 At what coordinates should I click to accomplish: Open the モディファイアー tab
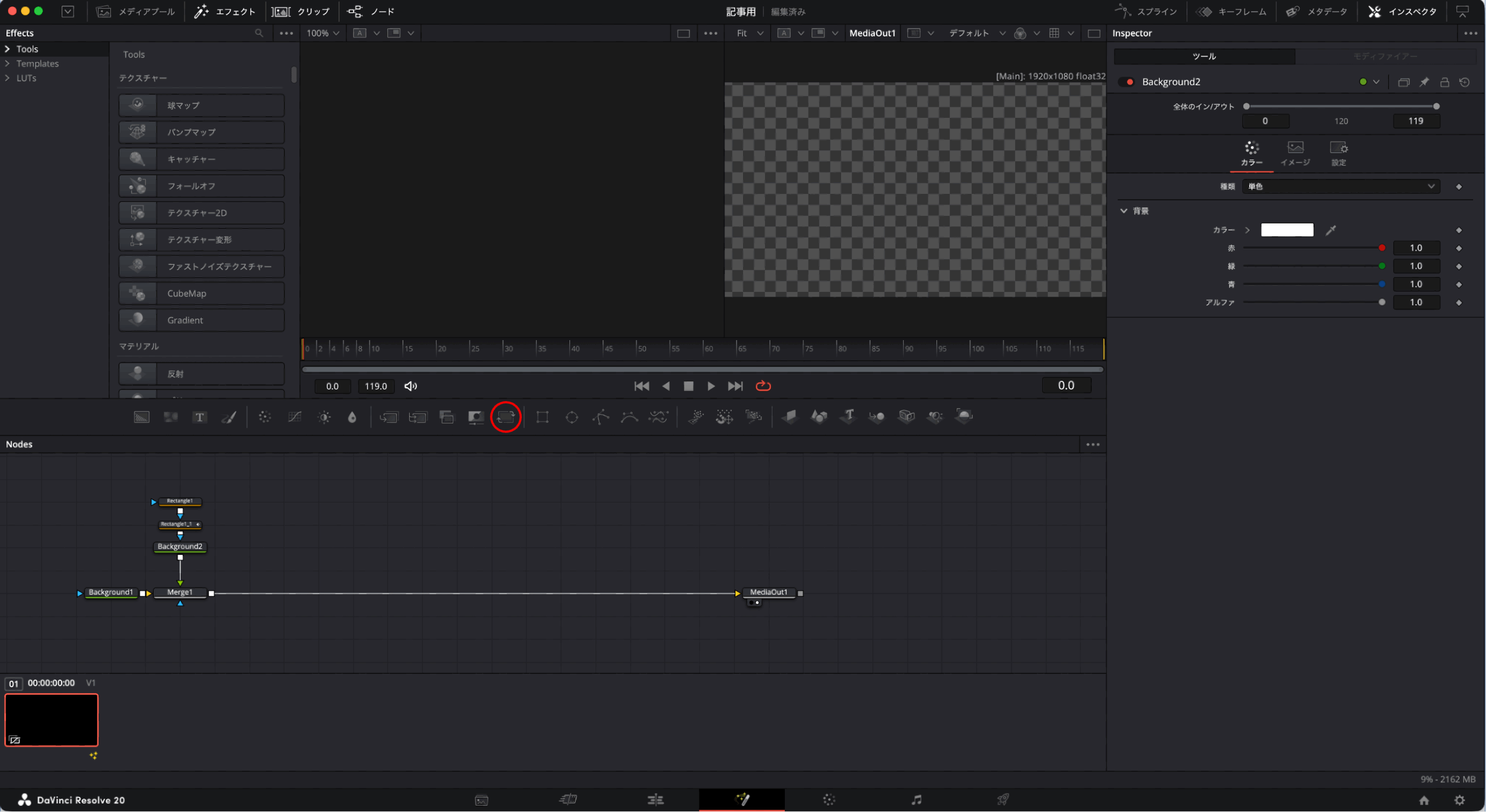pyautogui.click(x=1385, y=56)
